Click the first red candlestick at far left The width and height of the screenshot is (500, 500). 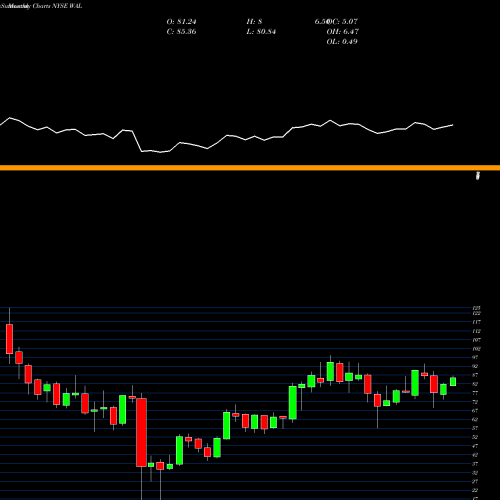click(x=9, y=339)
